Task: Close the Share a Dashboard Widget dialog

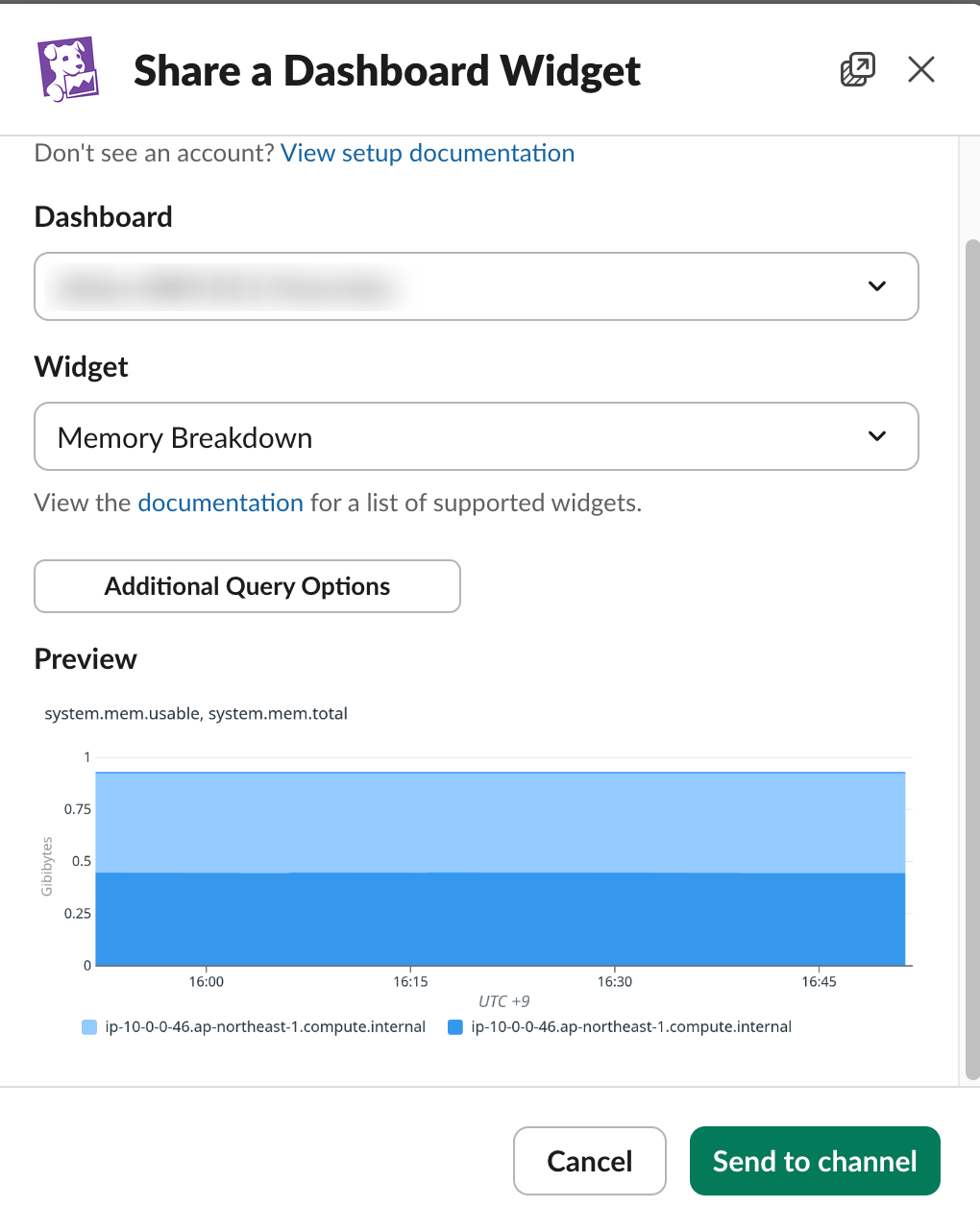Action: click(920, 68)
